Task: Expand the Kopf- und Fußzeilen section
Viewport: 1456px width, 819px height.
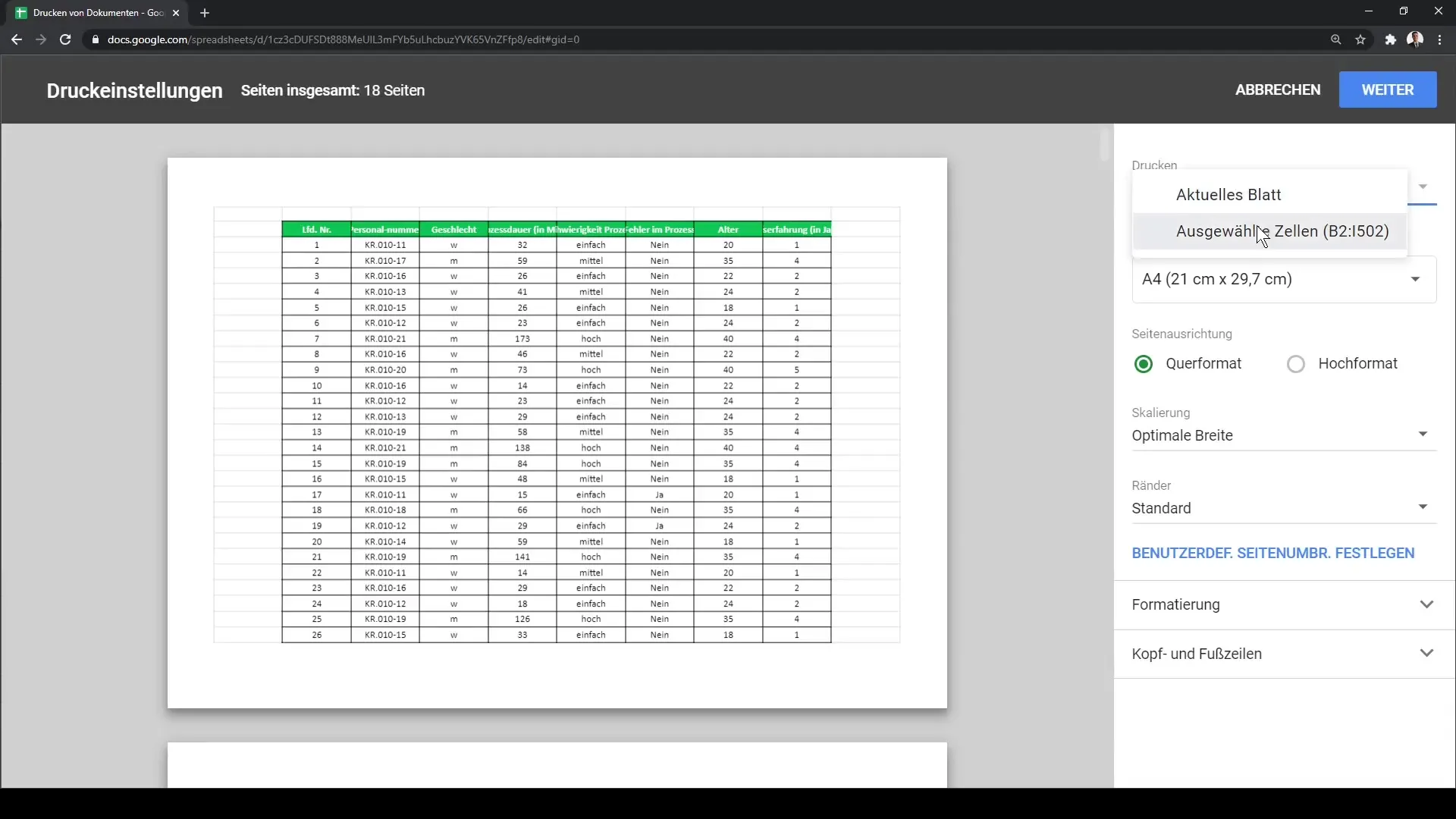Action: click(x=1284, y=654)
